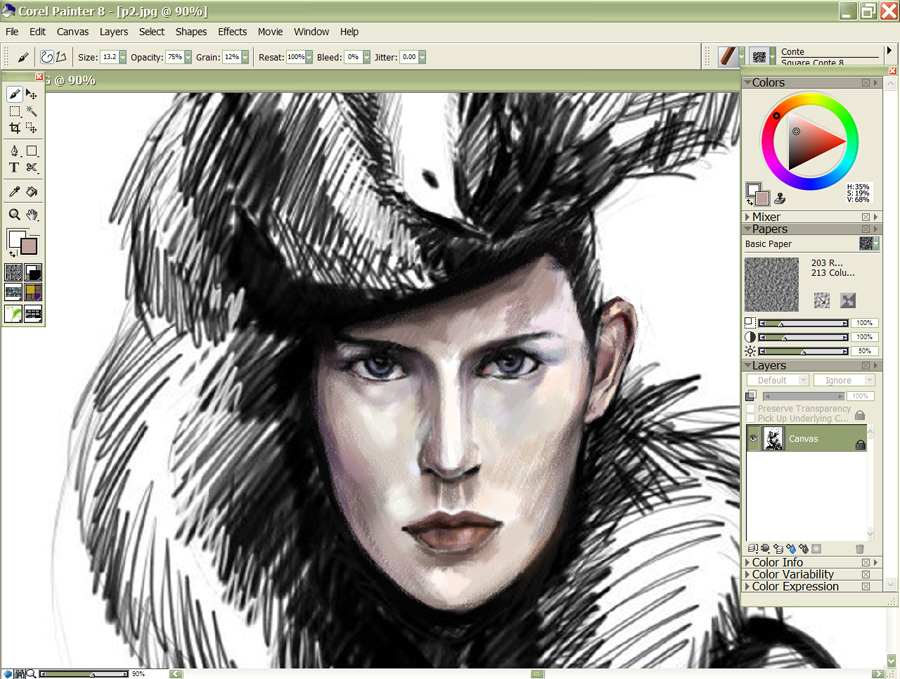This screenshot has width=900, height=679.
Task: Choose the Rectangular Selection tool
Action: tap(14, 111)
